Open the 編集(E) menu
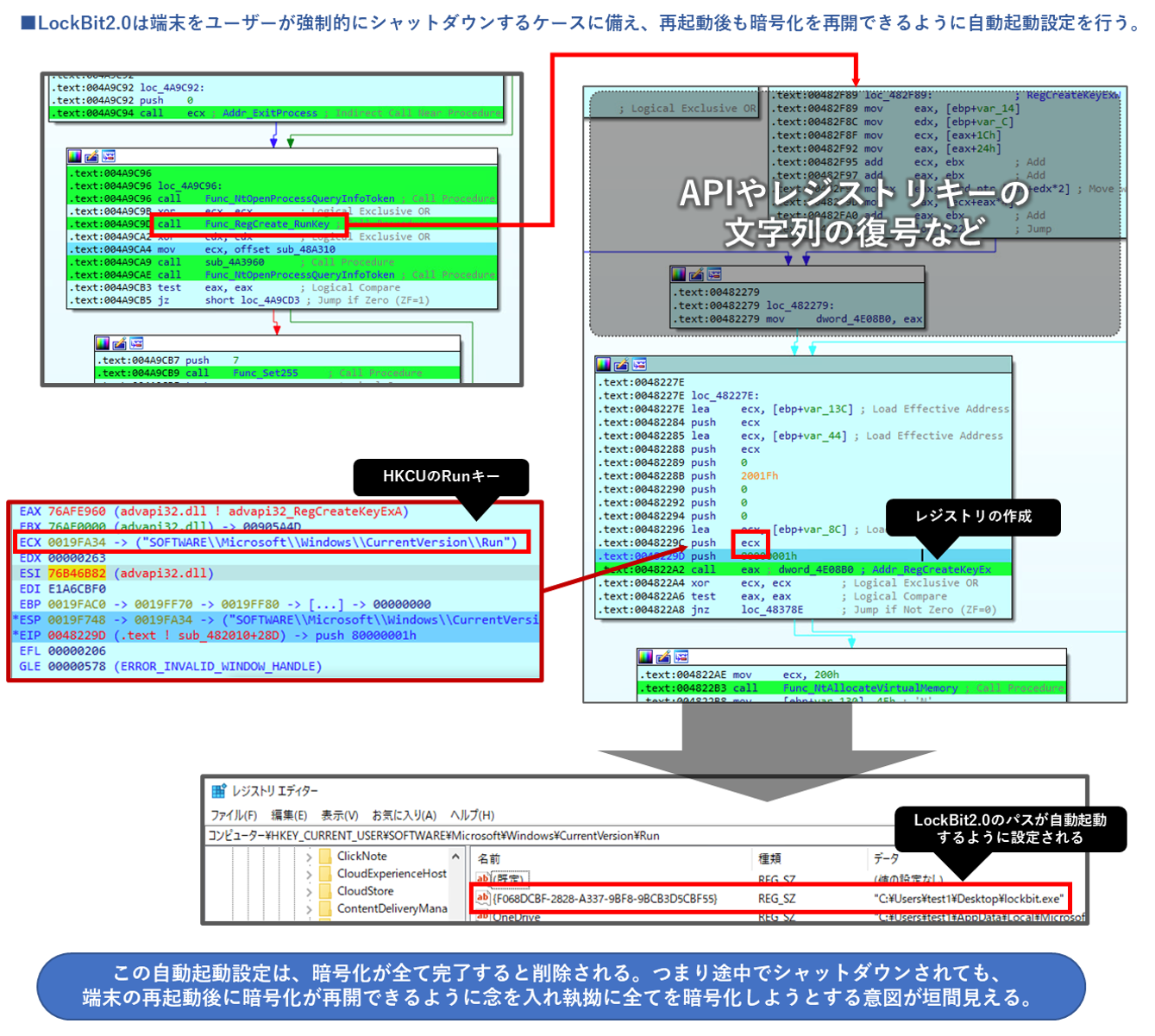 (x=289, y=815)
